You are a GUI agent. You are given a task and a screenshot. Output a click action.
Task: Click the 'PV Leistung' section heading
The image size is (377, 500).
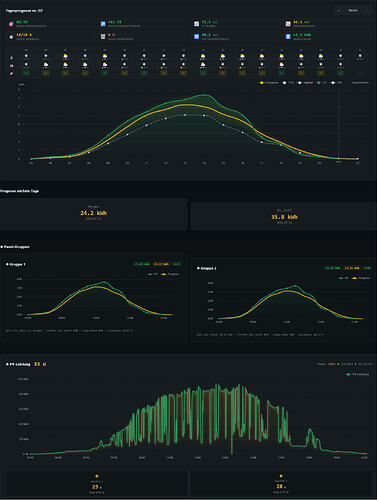18,364
